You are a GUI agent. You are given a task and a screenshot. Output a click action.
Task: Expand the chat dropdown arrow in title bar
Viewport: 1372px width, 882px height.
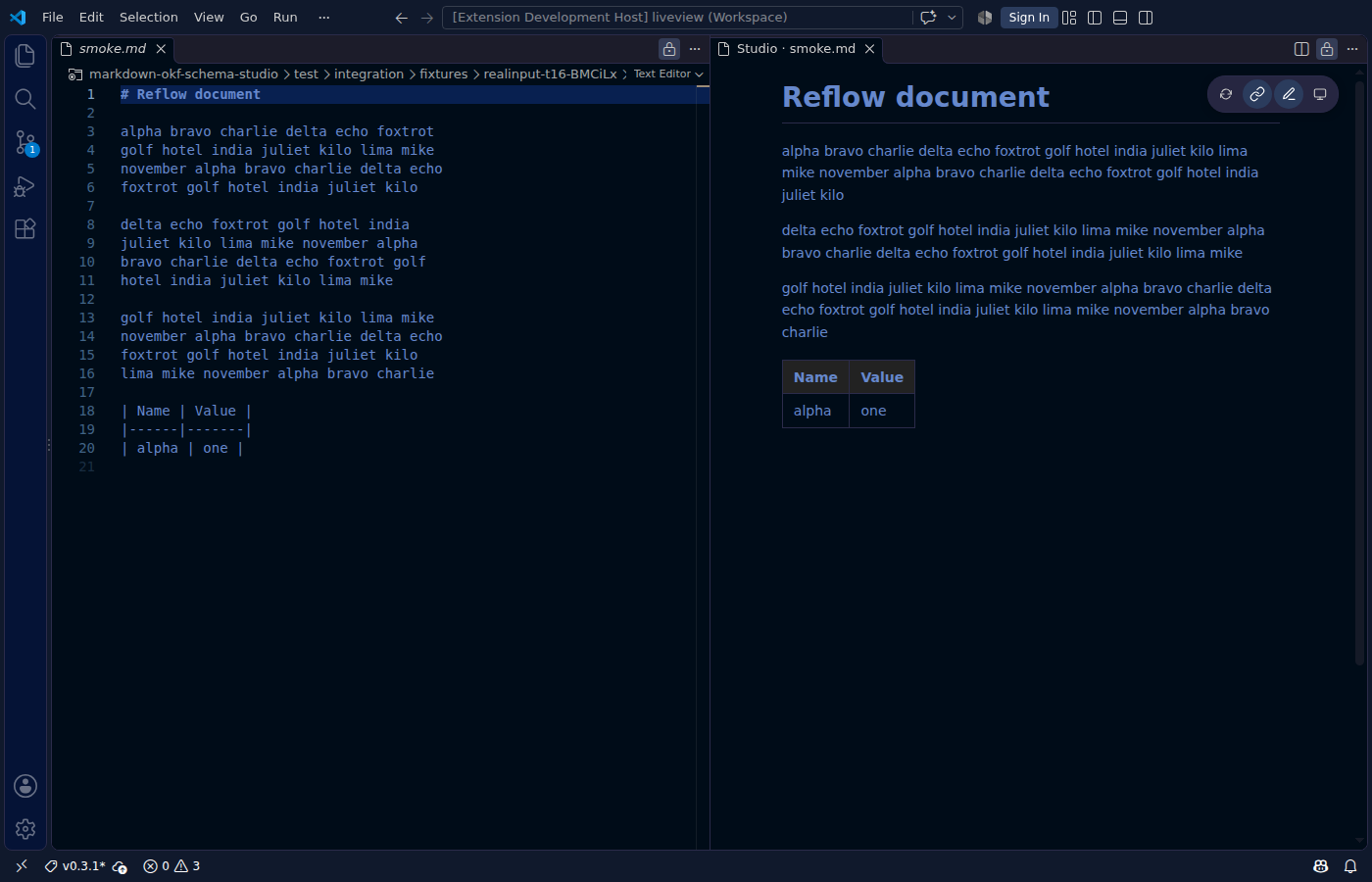click(952, 18)
